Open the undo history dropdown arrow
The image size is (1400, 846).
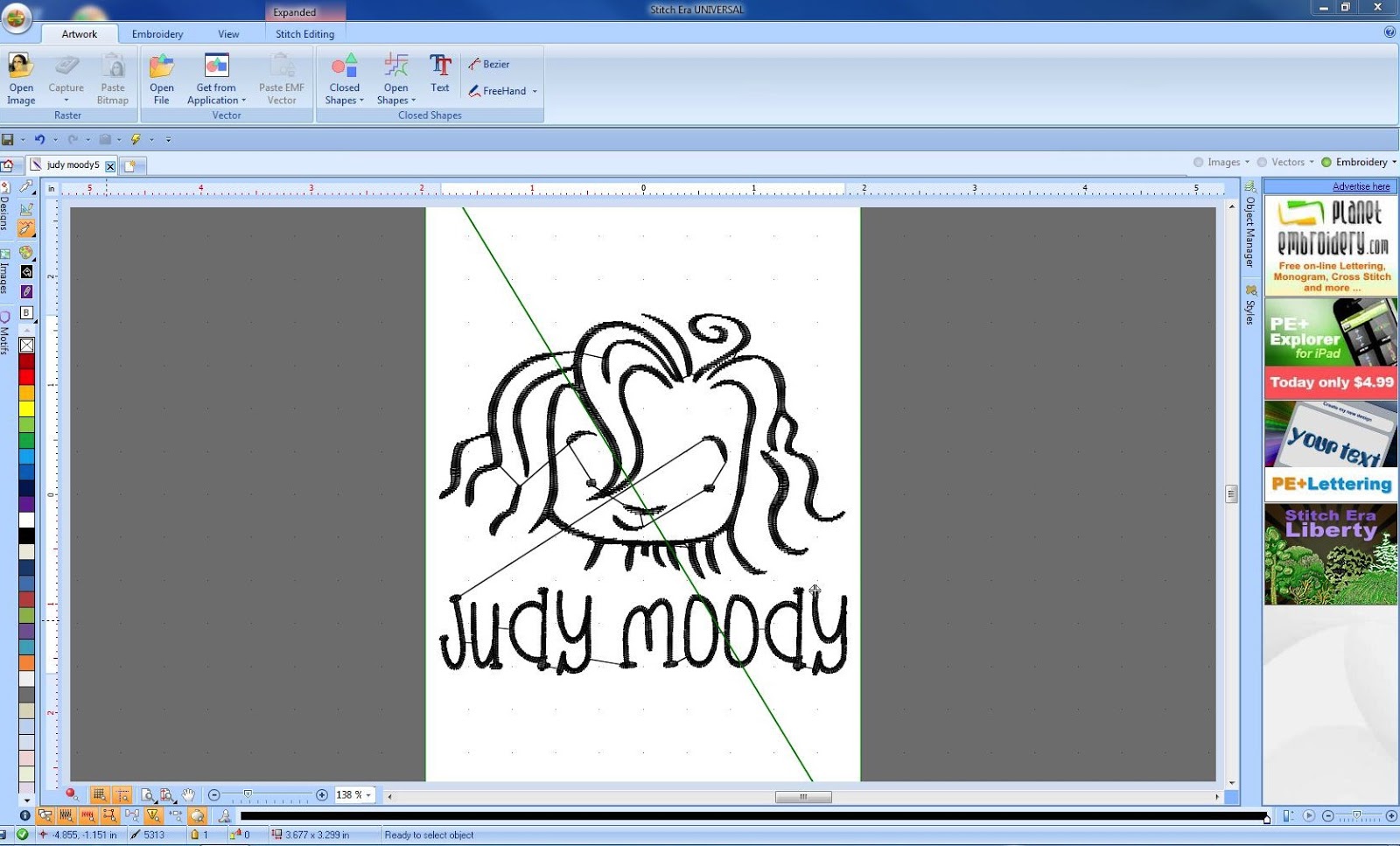click(x=55, y=139)
